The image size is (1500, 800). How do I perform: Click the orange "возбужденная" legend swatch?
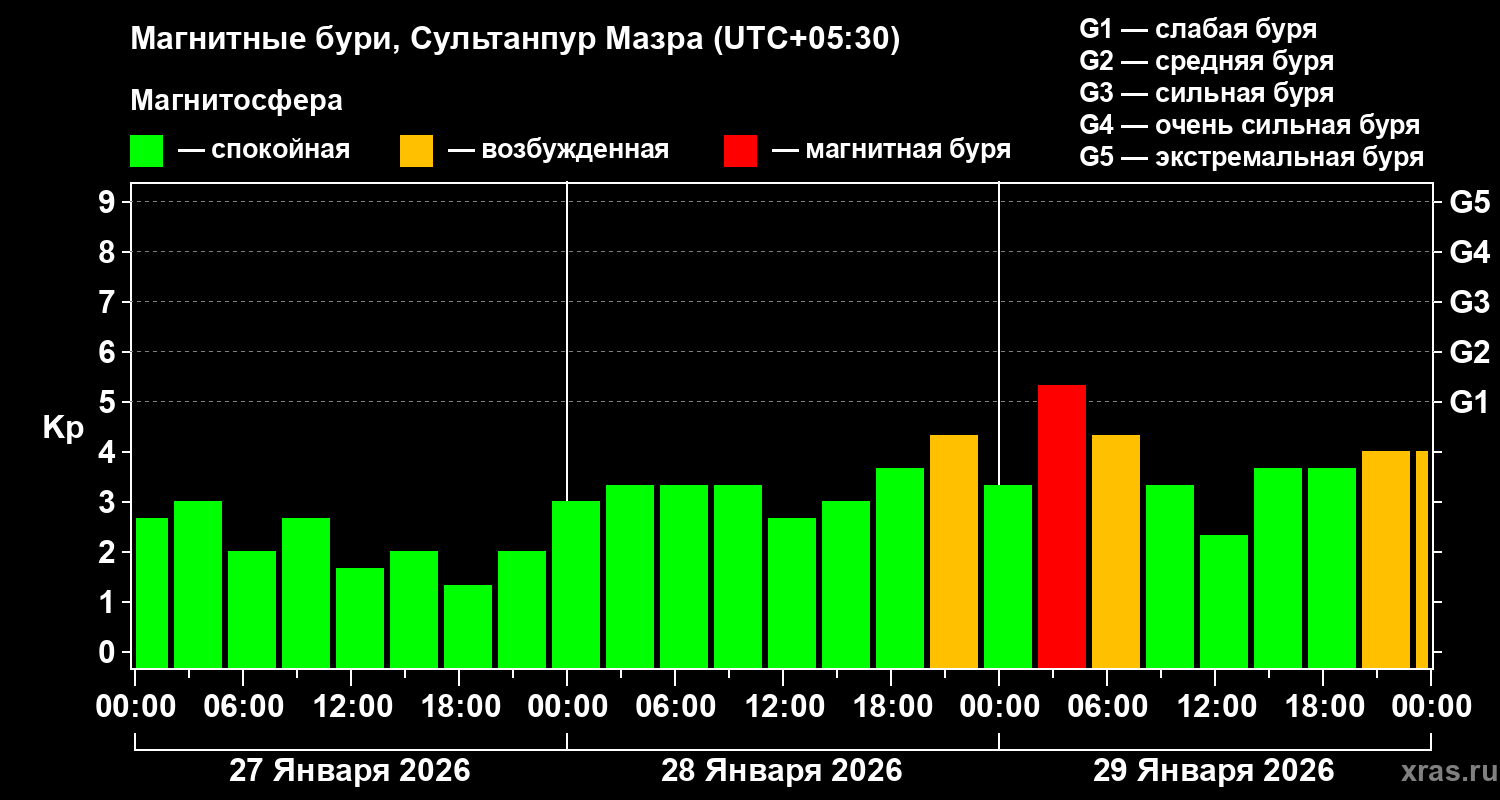tap(416, 151)
